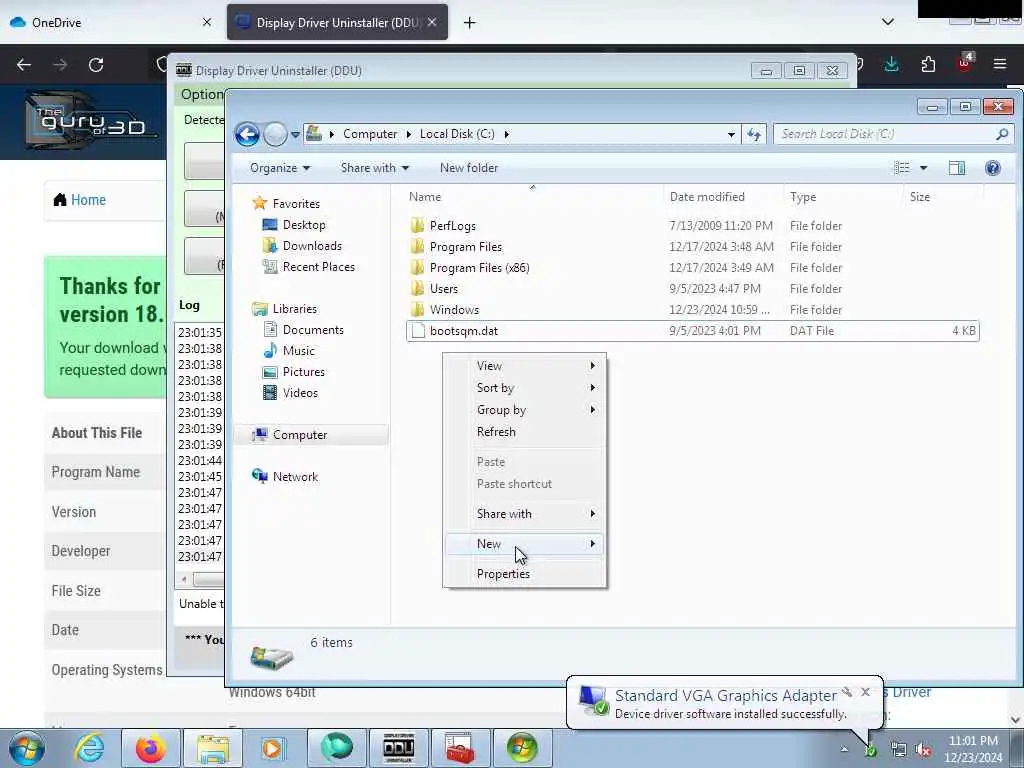Open Share with submenu in context menu
Screen dimensions: 1024x768
point(524,514)
